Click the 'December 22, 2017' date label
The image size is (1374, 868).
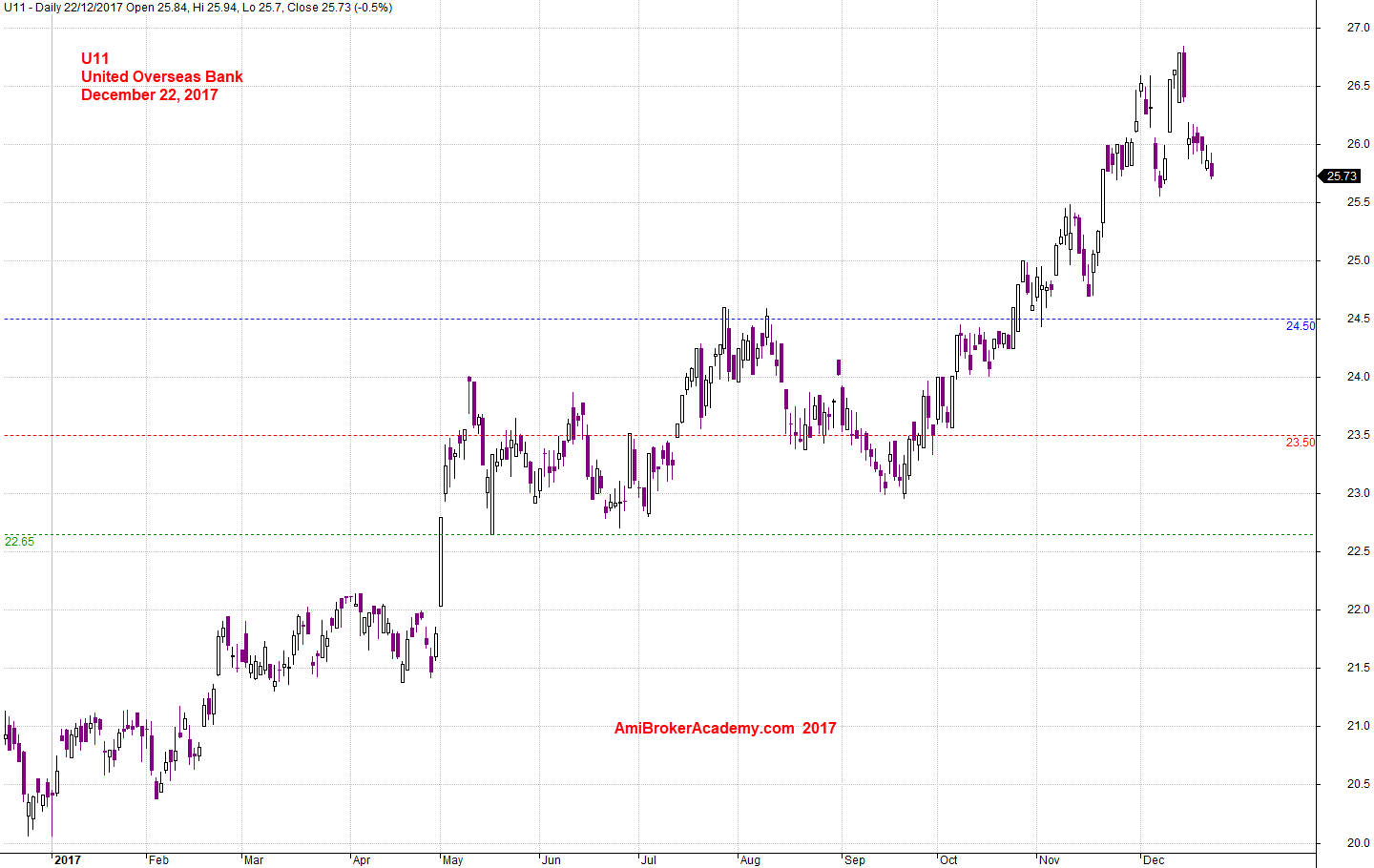click(x=150, y=94)
